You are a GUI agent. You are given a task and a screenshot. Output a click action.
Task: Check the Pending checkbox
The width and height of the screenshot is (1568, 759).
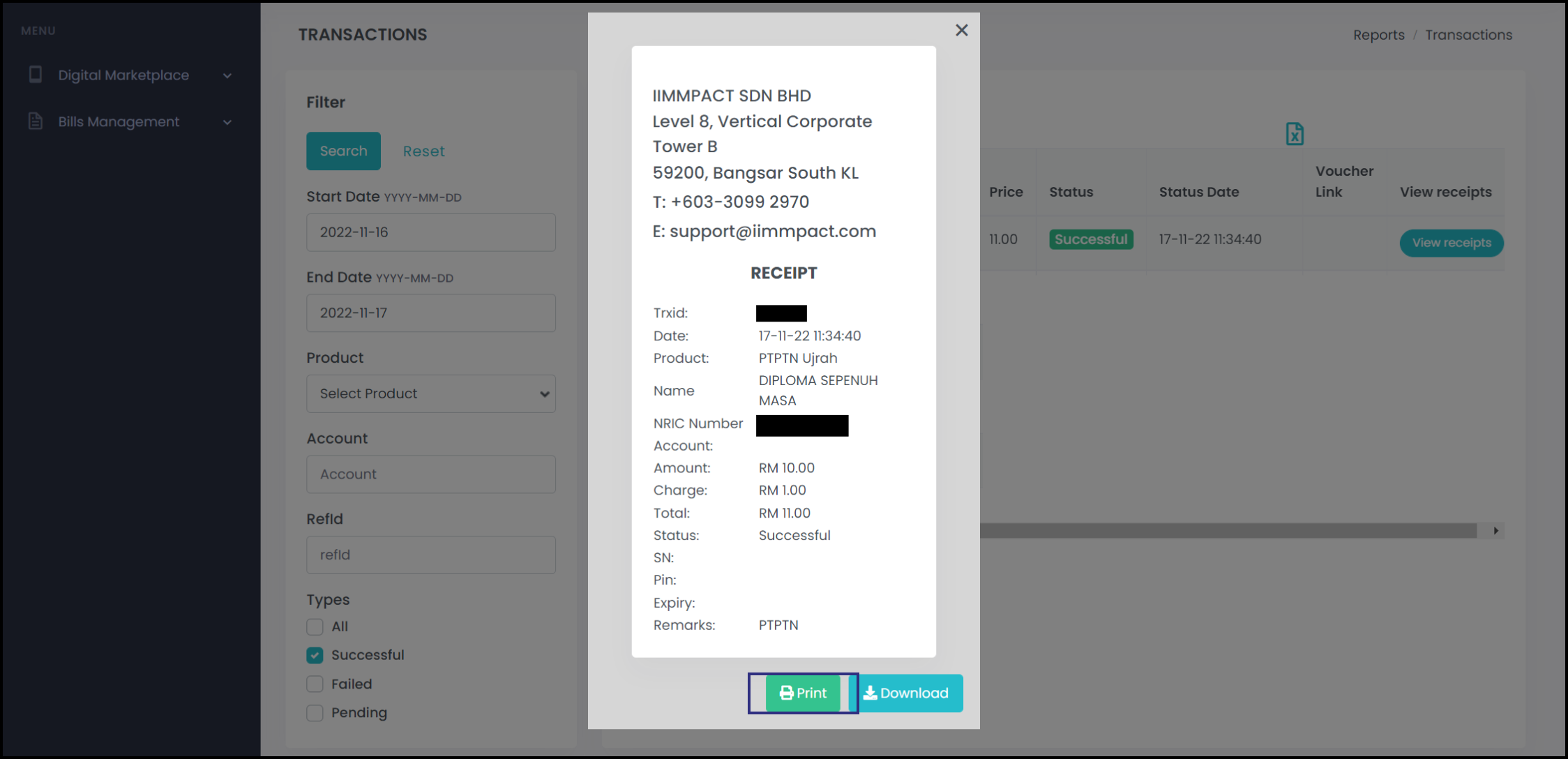315,712
